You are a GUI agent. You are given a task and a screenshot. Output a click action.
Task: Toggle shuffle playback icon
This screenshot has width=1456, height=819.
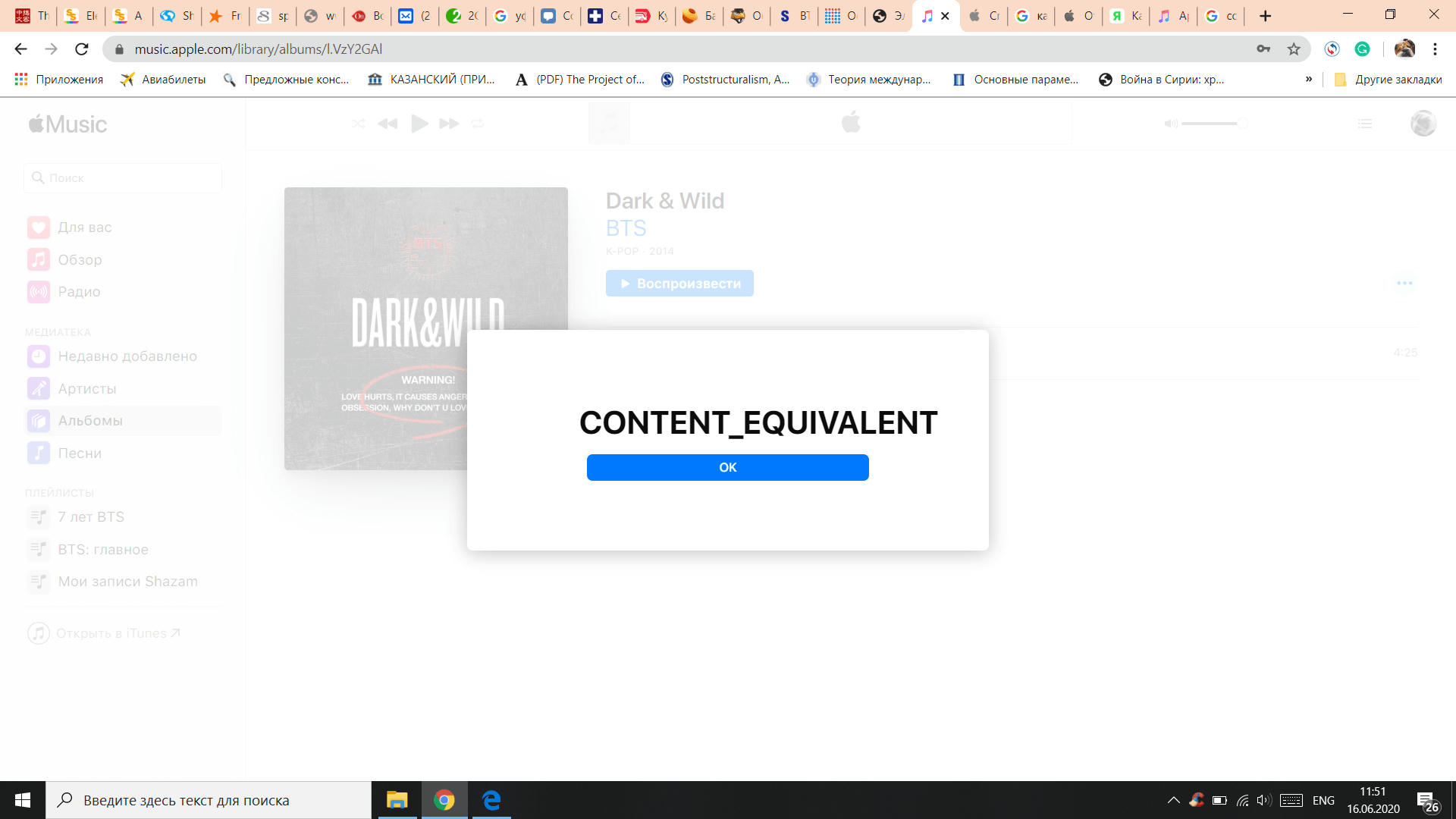click(359, 124)
